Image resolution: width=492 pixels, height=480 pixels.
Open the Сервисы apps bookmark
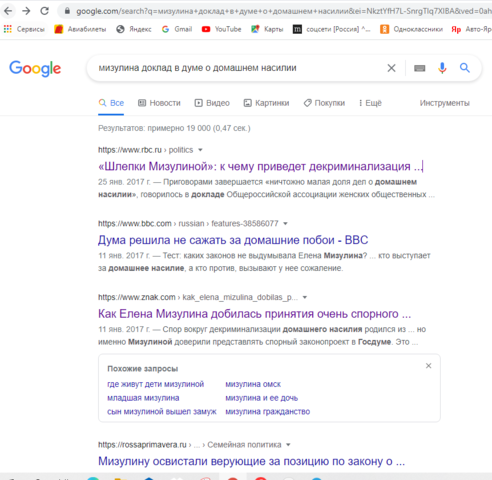(x=24, y=29)
